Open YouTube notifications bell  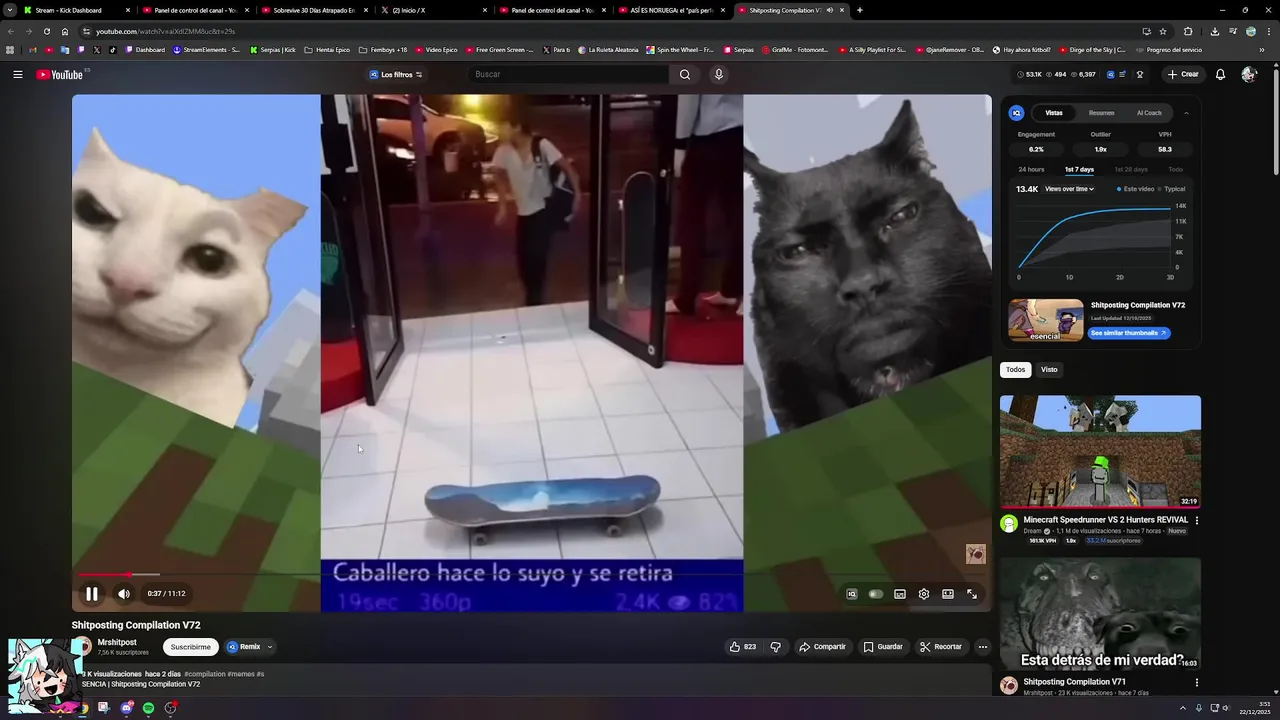pyautogui.click(x=1220, y=74)
